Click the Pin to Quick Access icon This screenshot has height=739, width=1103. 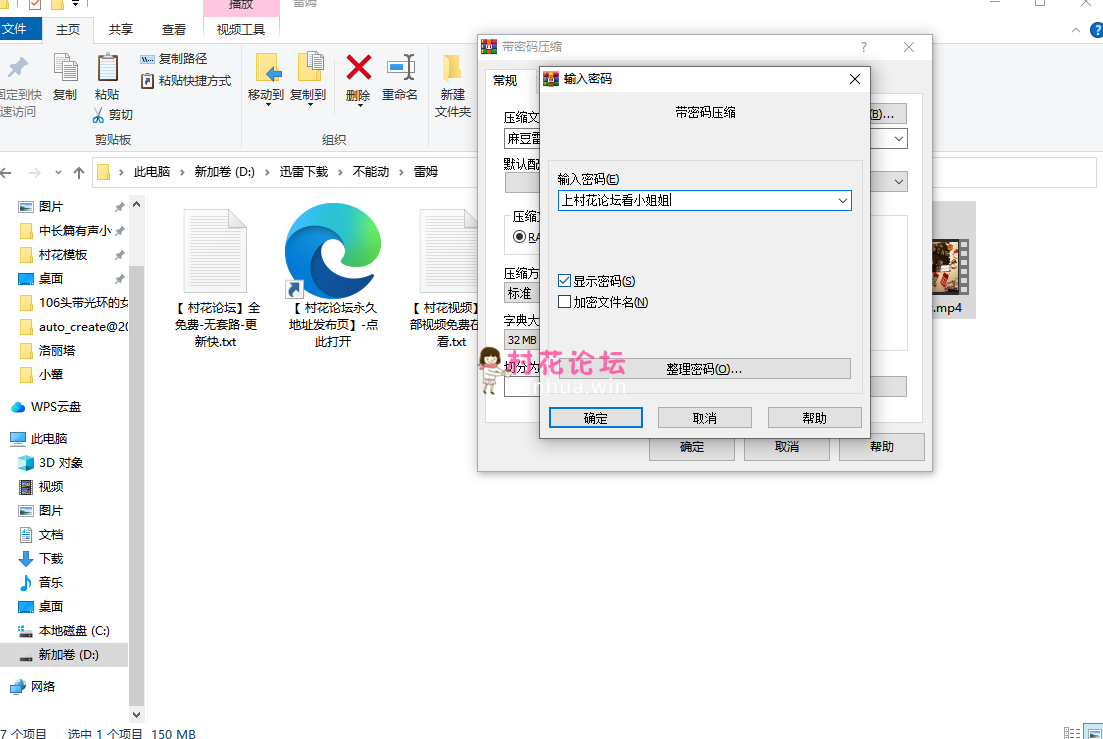[18, 68]
